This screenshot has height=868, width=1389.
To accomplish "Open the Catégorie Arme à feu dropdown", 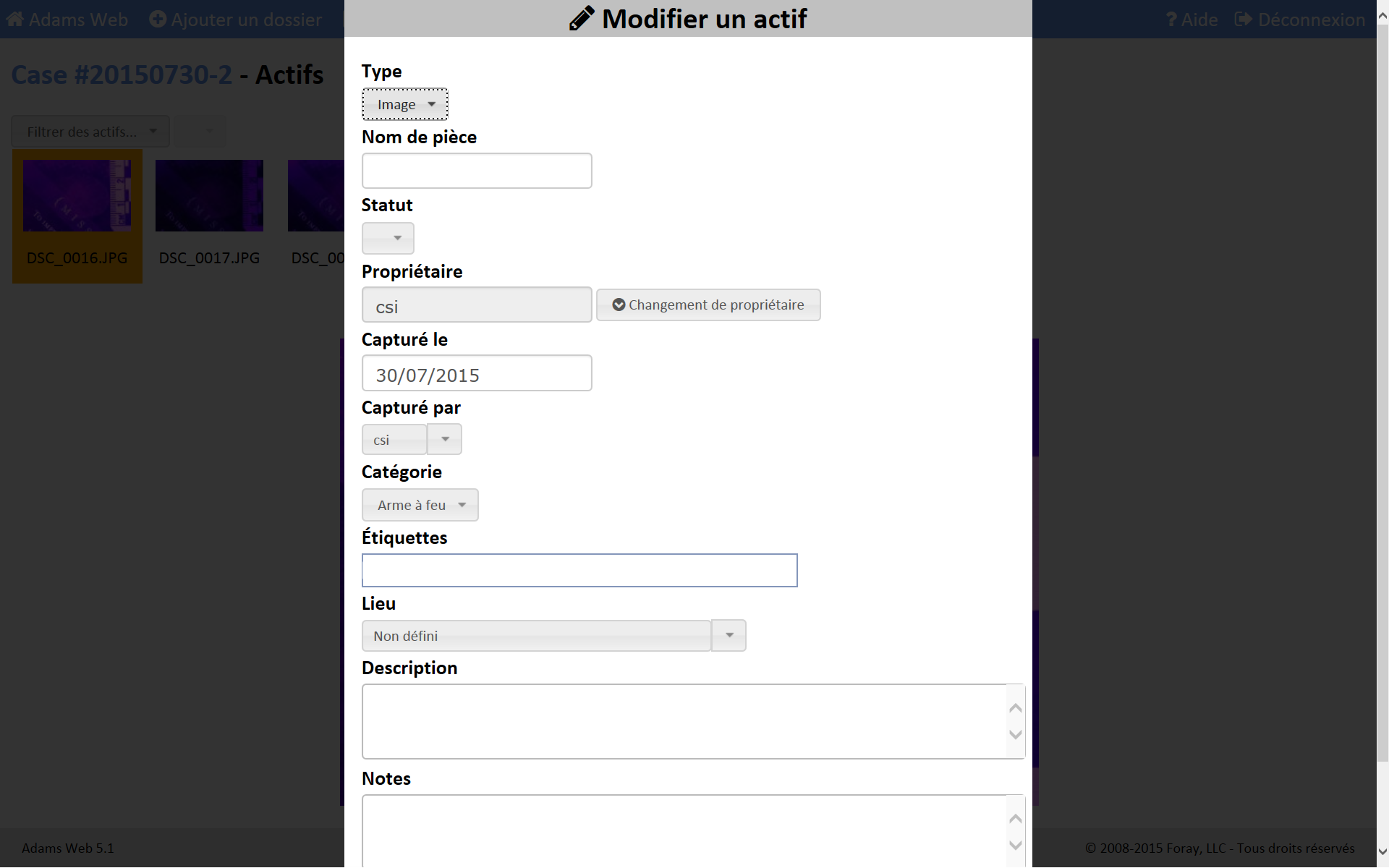I will point(420,505).
